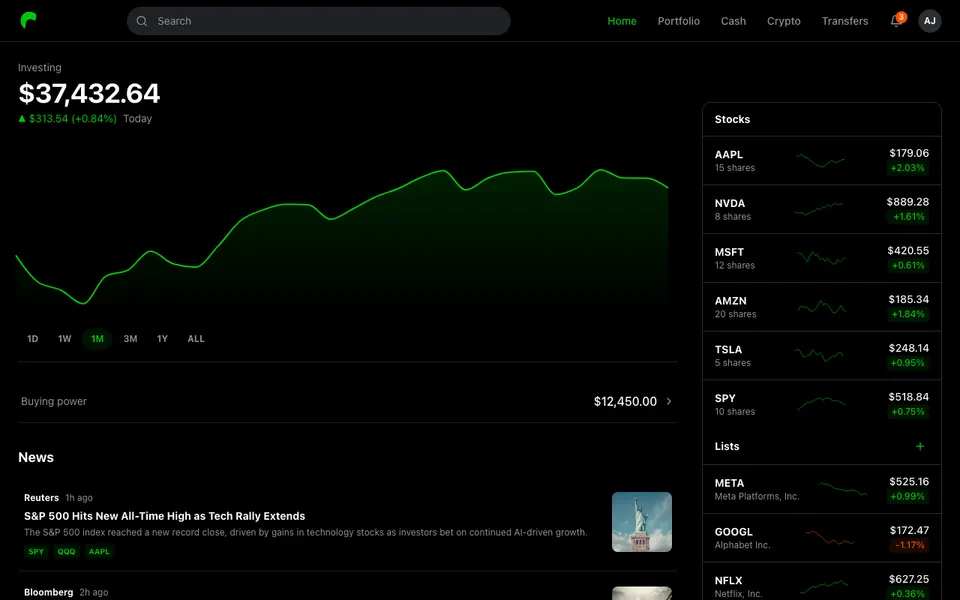This screenshot has height=600, width=960.
Task: Open the AJ account avatar
Action: click(929, 21)
